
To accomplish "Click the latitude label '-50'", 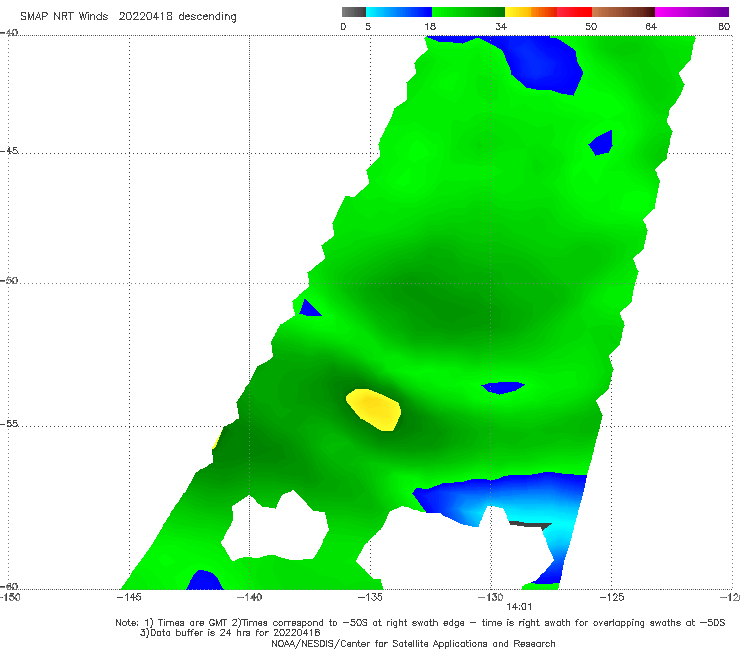I will click(9, 280).
